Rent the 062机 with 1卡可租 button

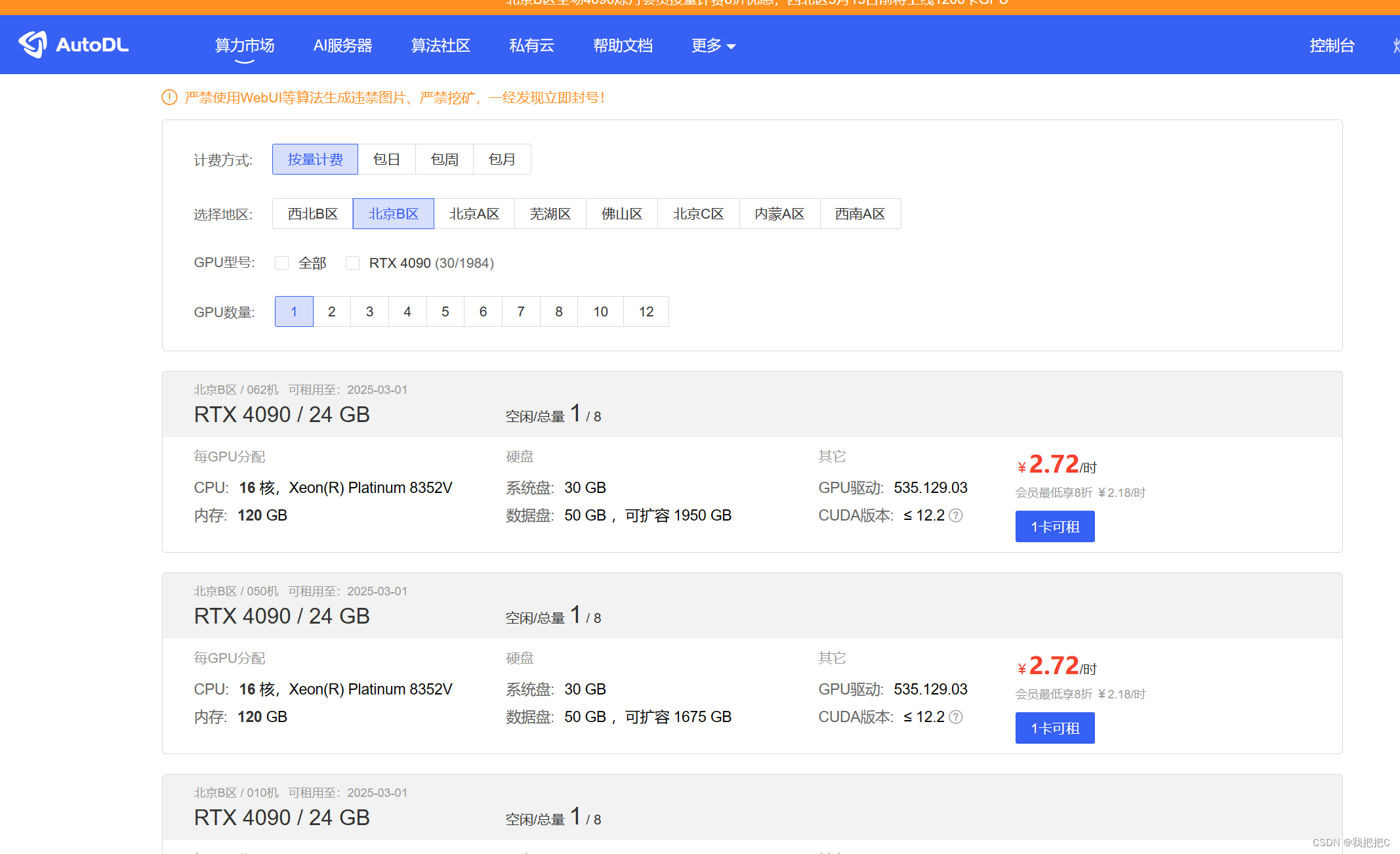tap(1054, 526)
